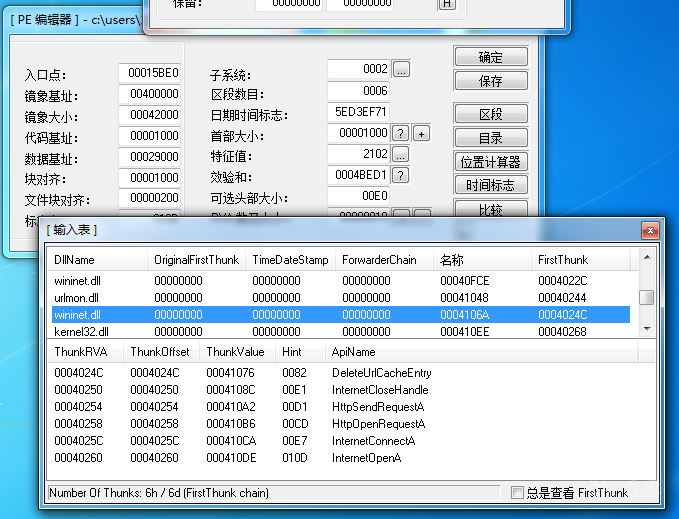Click the 入口点 field 00015BE0

pos(149,73)
